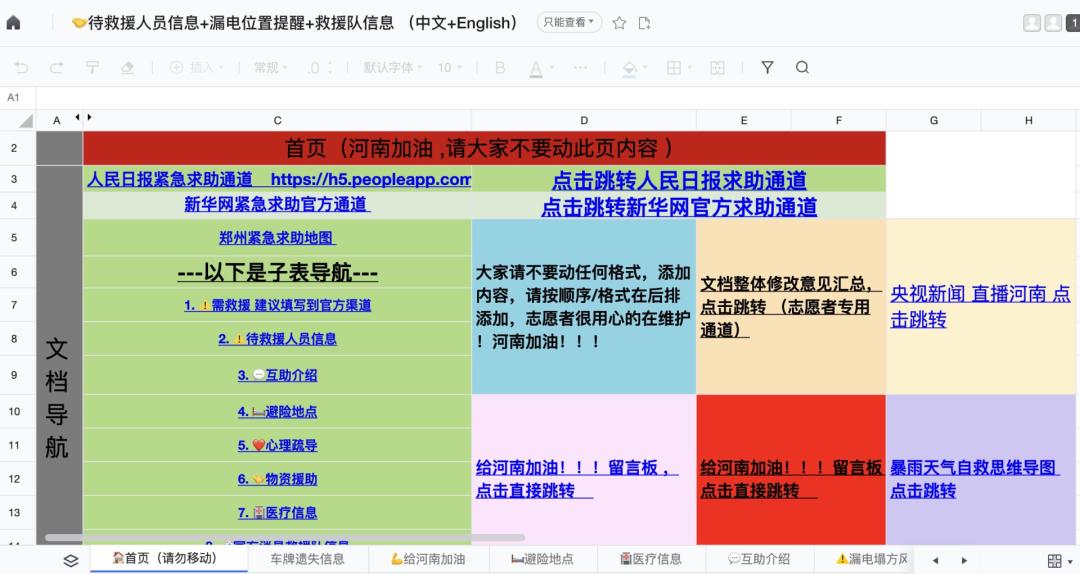Screen dimensions: 1080x574
Task: Open the 只能查看 permission dropdown
Action: coord(570,22)
